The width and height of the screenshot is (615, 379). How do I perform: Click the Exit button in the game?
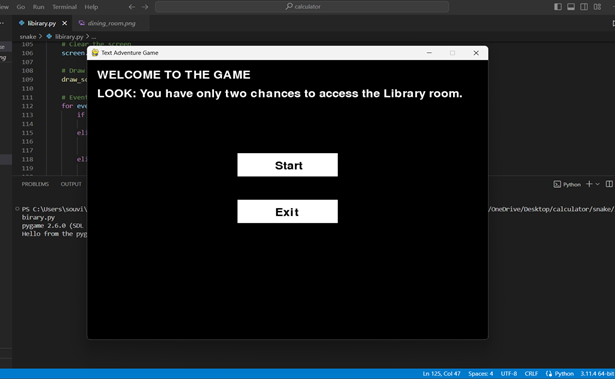point(287,211)
